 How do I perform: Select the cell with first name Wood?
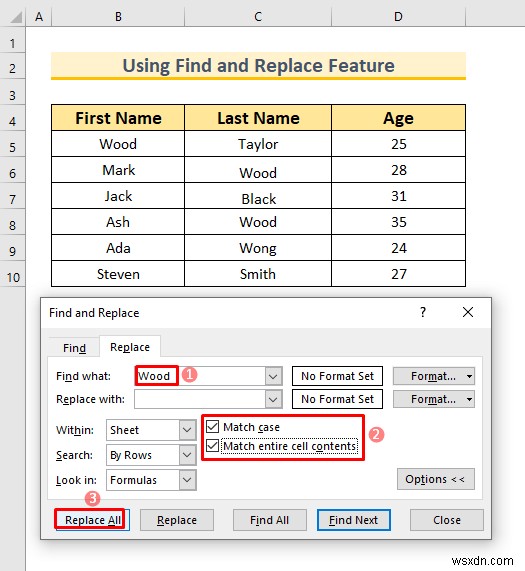(118, 144)
